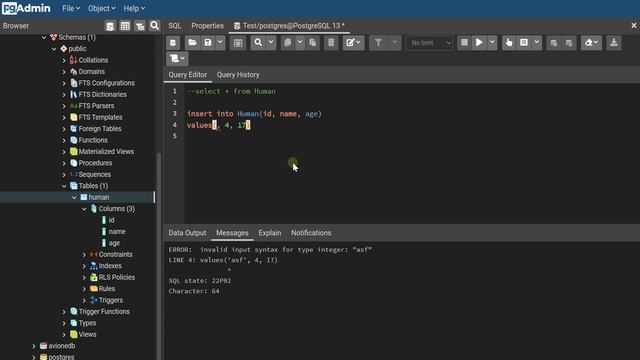
Task: Open the Server browser toolbar icon
Action: coord(110,26)
